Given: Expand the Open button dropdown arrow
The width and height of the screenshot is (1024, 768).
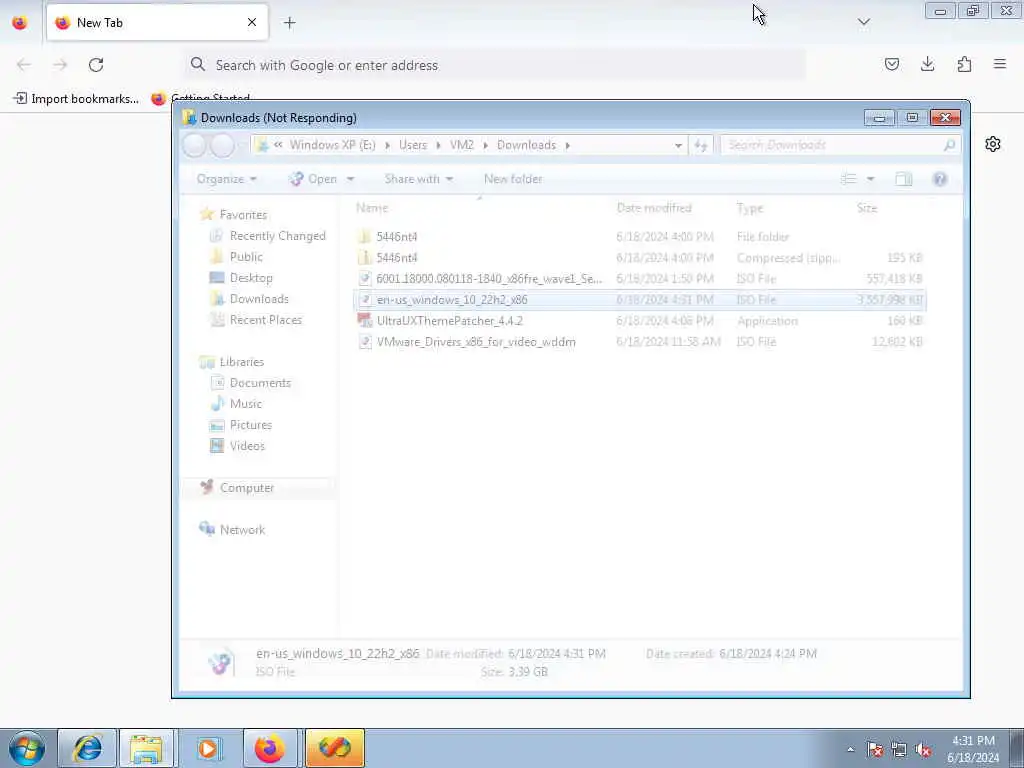Looking at the screenshot, I should (x=350, y=179).
